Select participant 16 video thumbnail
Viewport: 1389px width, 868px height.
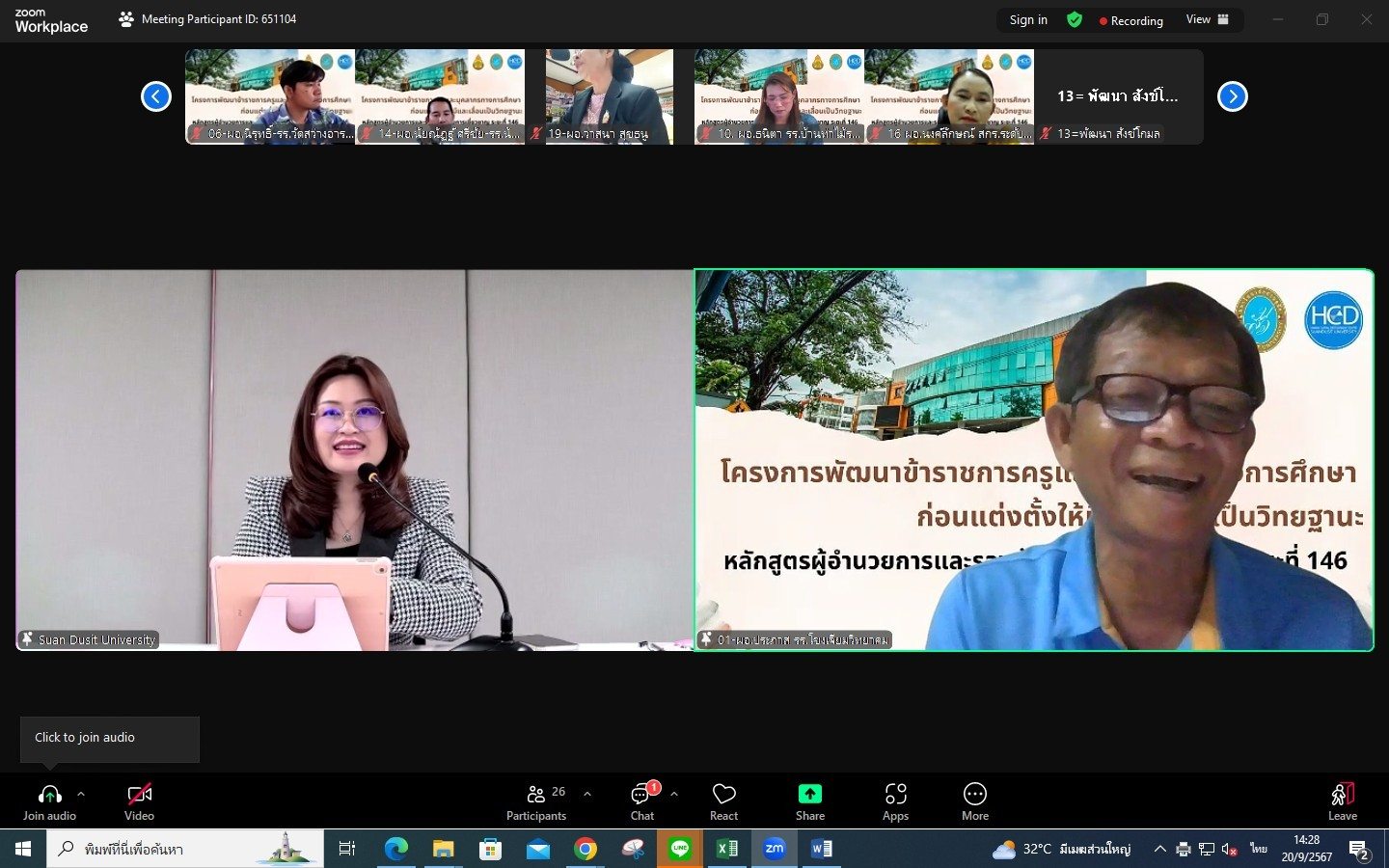pyautogui.click(x=949, y=96)
